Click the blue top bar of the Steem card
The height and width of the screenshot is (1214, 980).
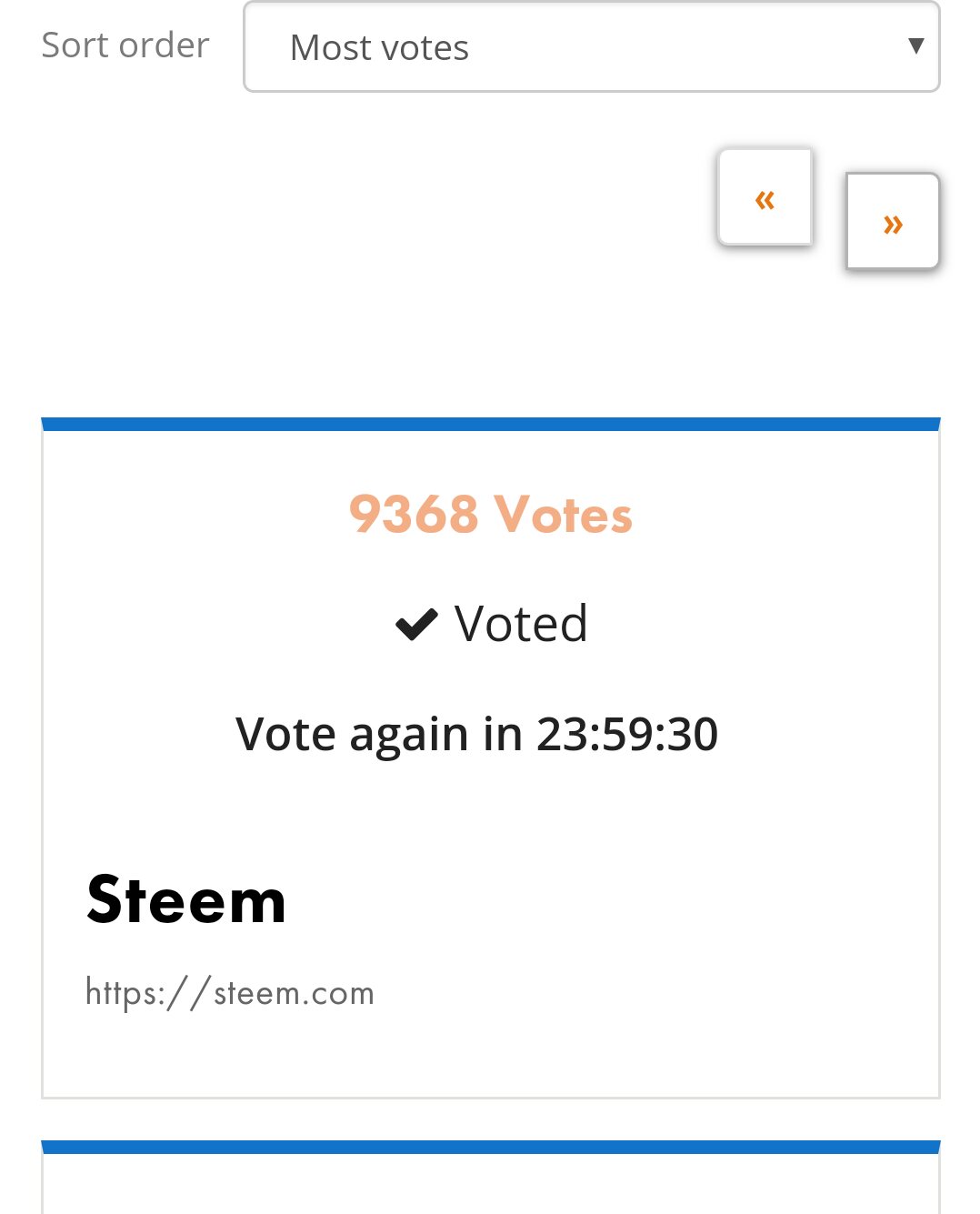tap(491, 424)
